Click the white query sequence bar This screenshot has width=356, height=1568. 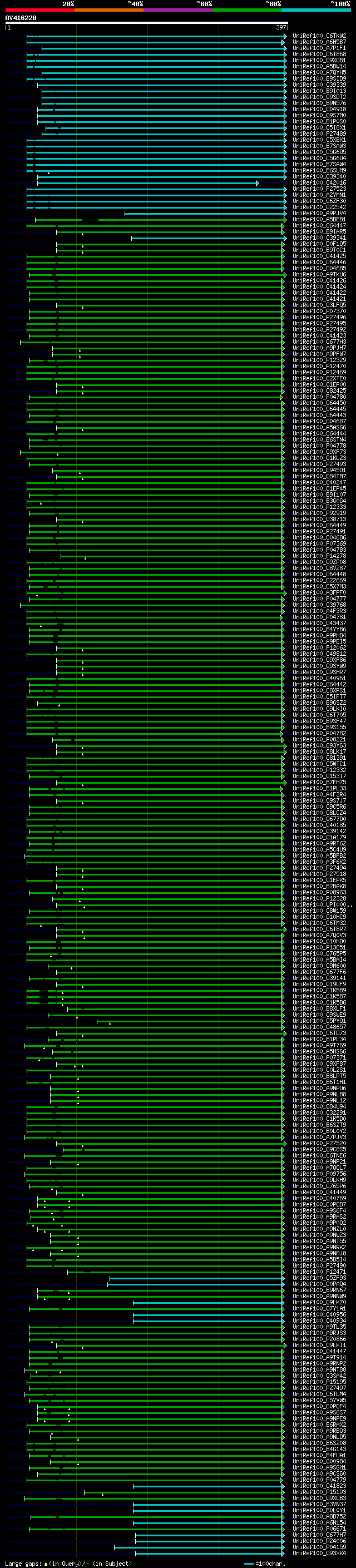point(146,22)
